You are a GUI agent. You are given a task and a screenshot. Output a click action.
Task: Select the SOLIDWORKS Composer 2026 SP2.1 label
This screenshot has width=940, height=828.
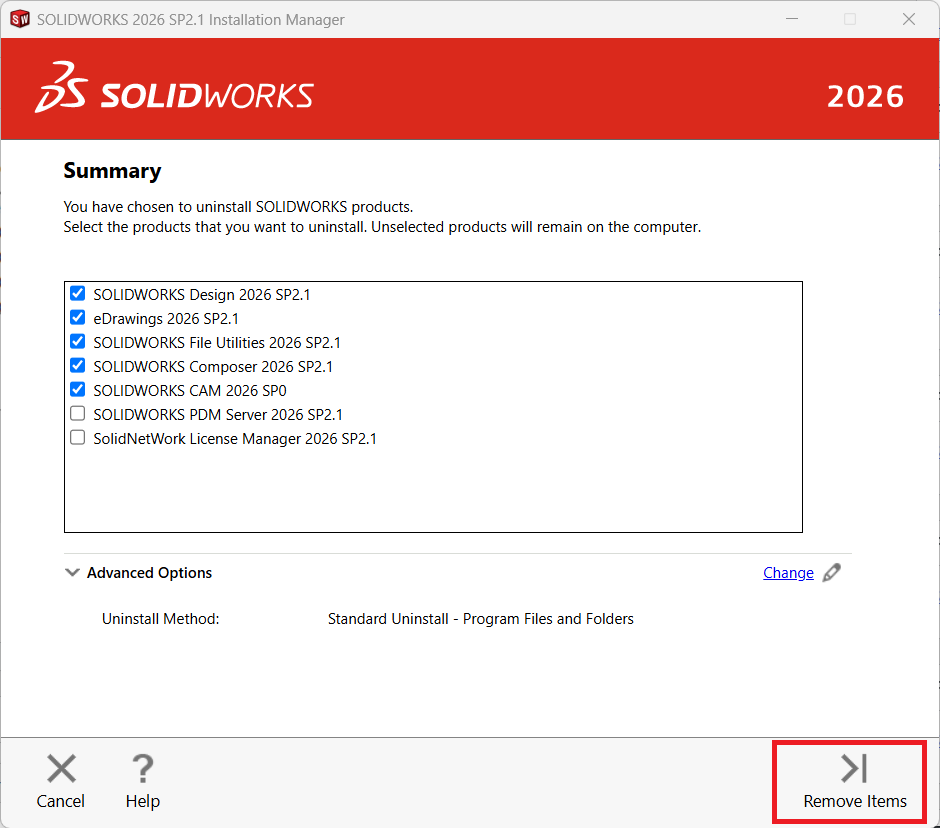click(213, 366)
